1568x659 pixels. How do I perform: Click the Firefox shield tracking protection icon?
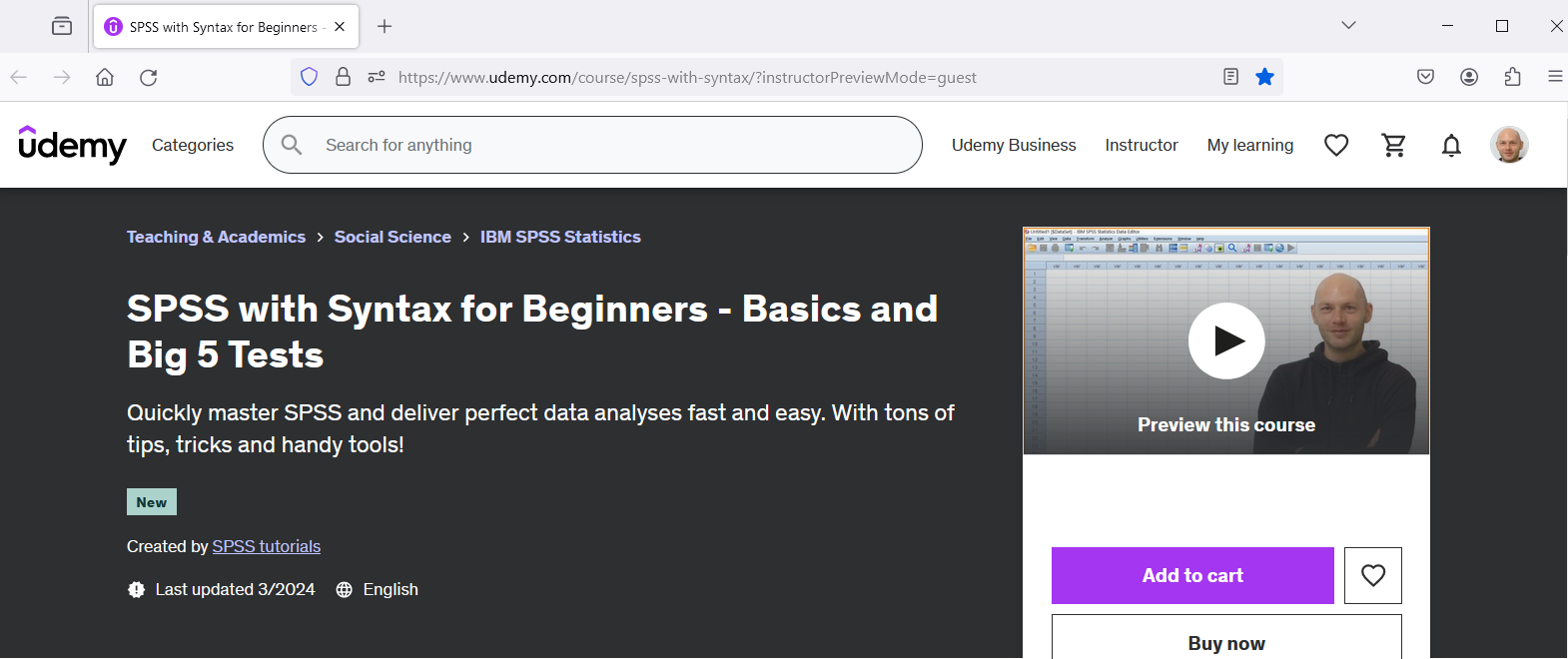pos(309,77)
